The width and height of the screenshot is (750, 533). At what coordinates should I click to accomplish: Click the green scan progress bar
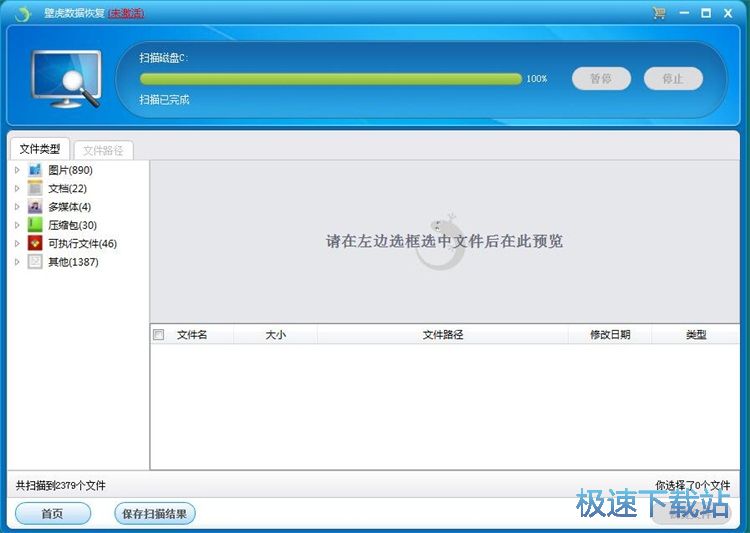331,79
